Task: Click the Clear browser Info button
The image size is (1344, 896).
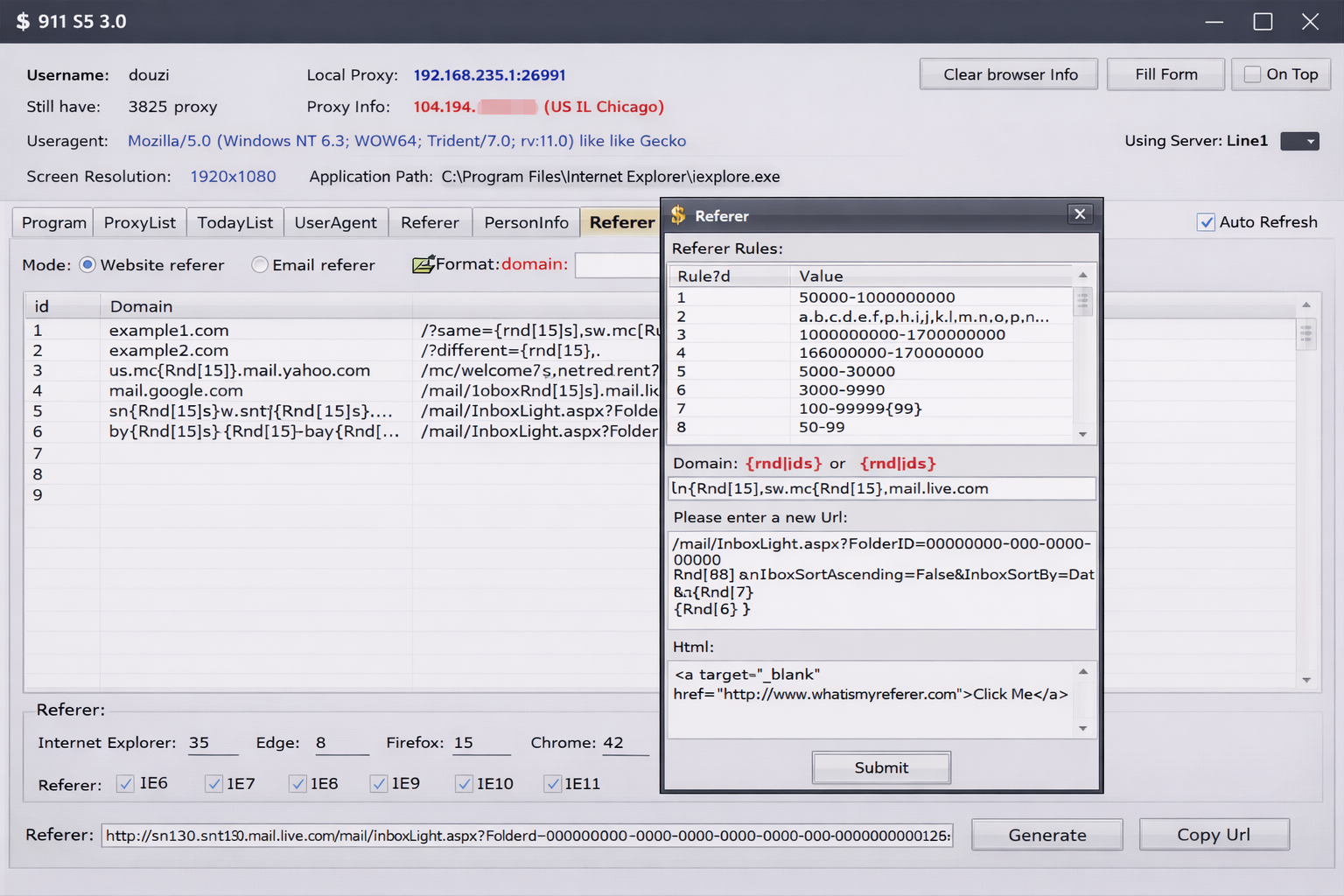Action: (1008, 74)
